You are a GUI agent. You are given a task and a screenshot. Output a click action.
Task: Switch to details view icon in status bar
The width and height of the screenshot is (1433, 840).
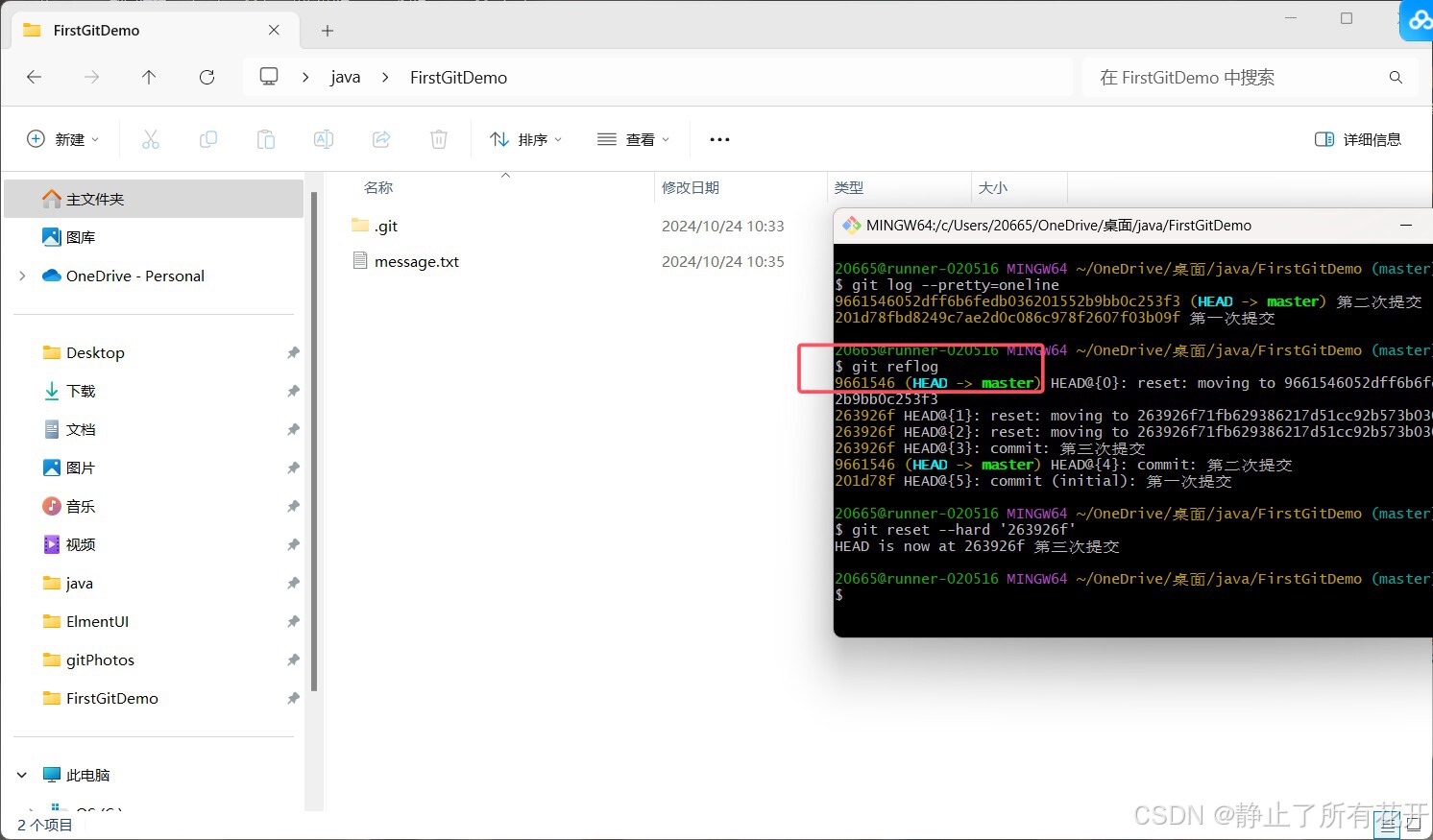[1388, 824]
